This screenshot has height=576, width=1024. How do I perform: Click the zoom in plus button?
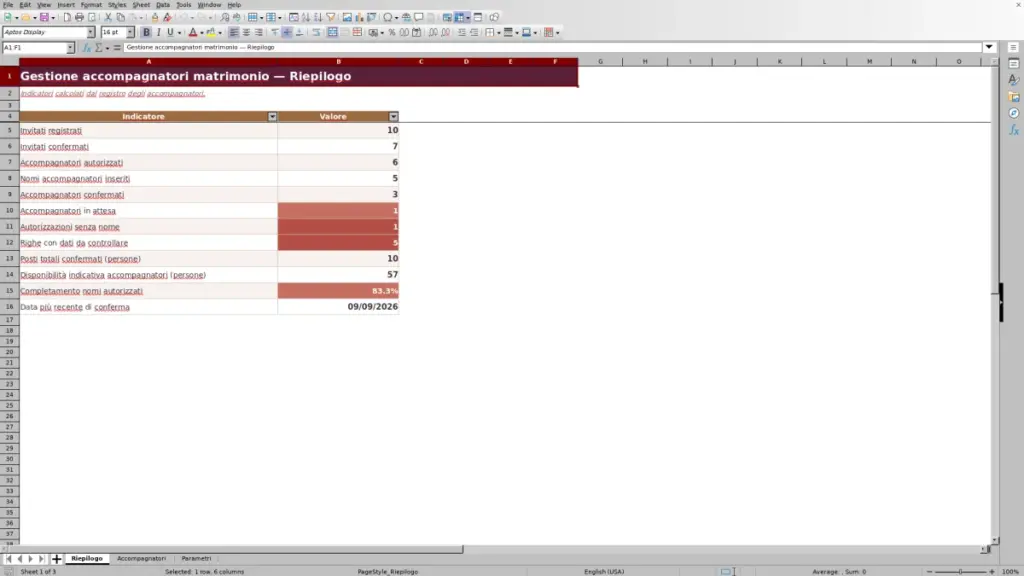tap(992, 572)
